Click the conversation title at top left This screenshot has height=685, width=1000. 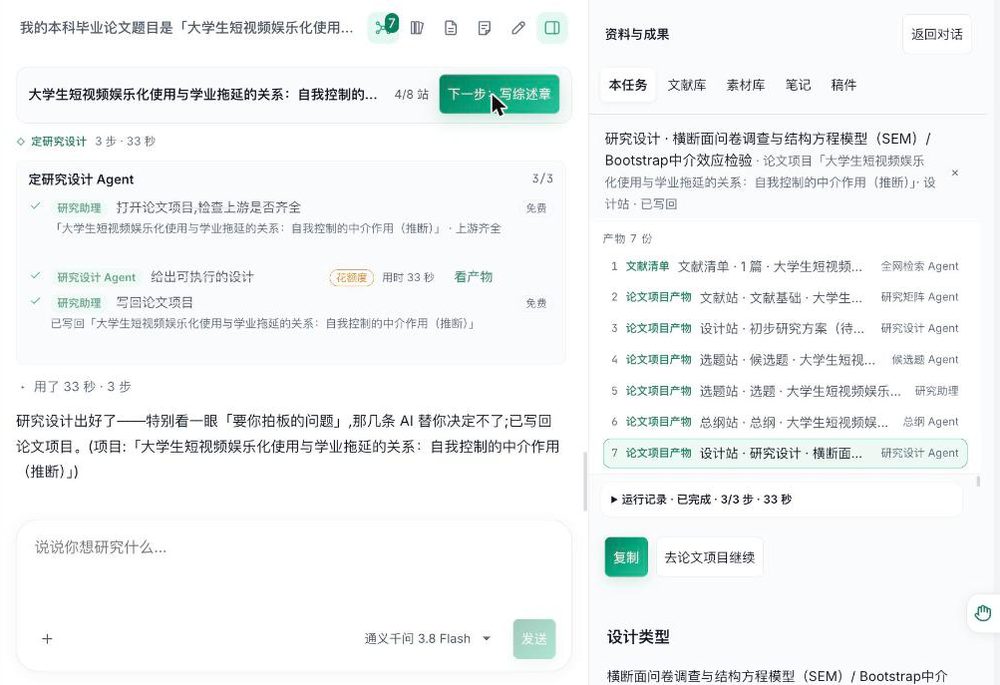click(x=186, y=28)
